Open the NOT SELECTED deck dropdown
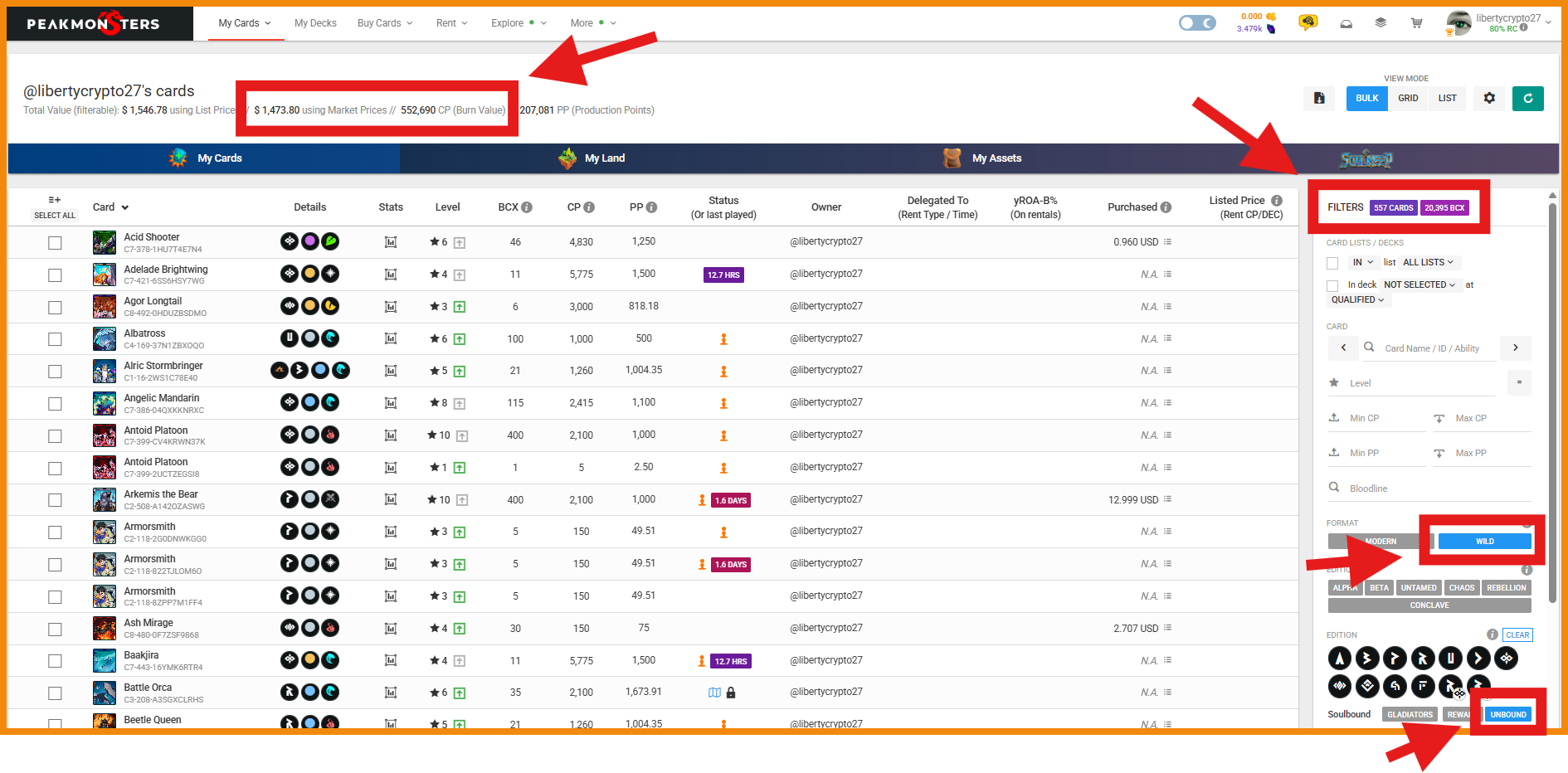The image size is (1568, 773). pyautogui.click(x=1420, y=284)
